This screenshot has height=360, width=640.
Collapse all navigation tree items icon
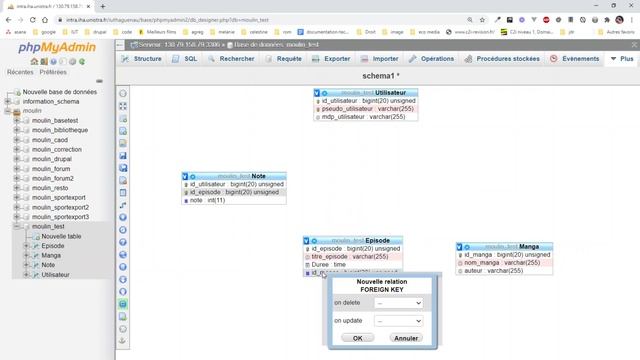coord(99,81)
